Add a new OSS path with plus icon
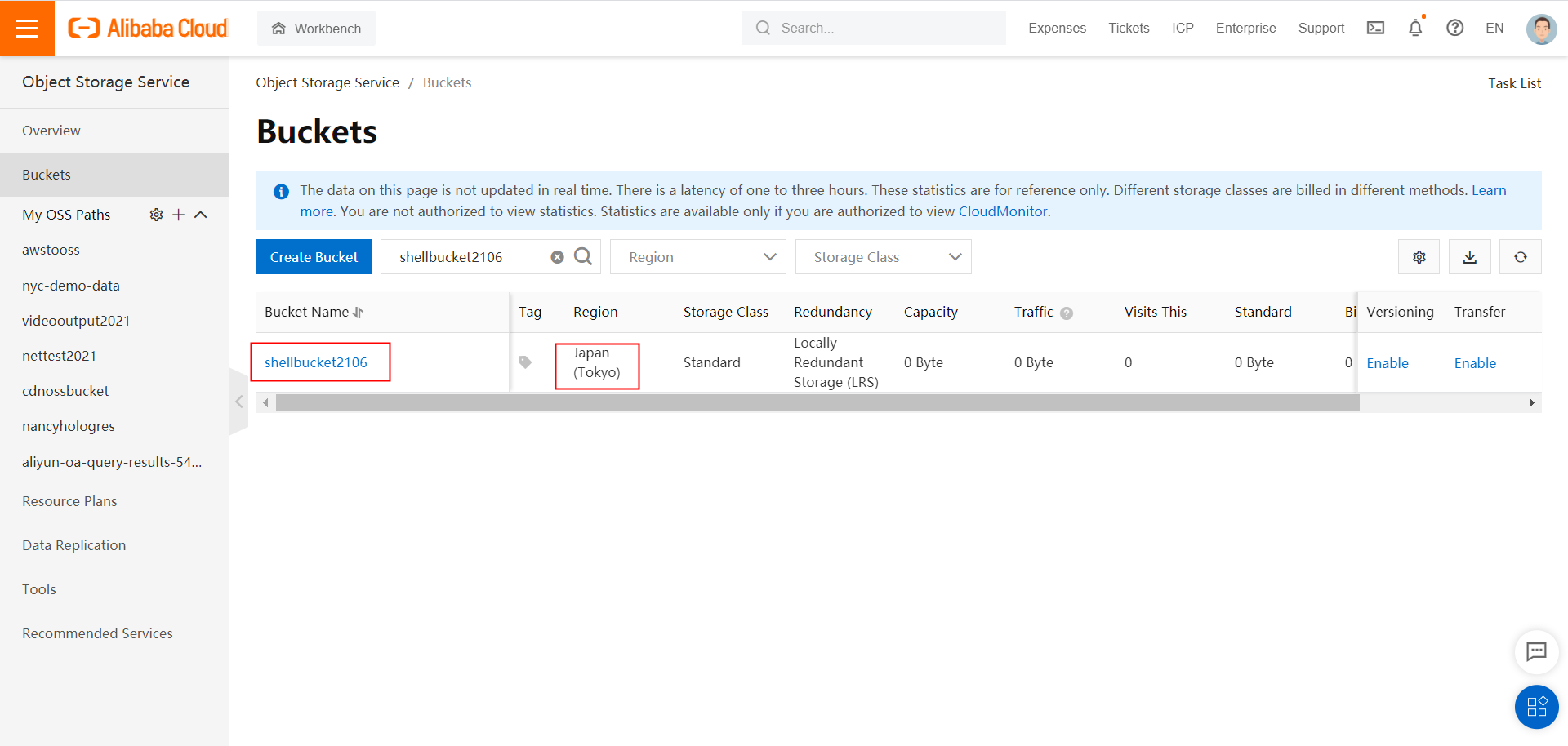The image size is (1568, 746). pyautogui.click(x=178, y=215)
